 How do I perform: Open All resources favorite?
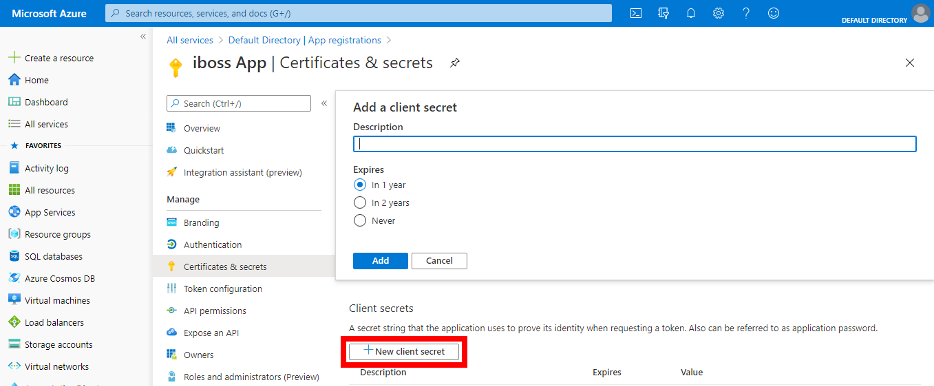tap(42, 190)
